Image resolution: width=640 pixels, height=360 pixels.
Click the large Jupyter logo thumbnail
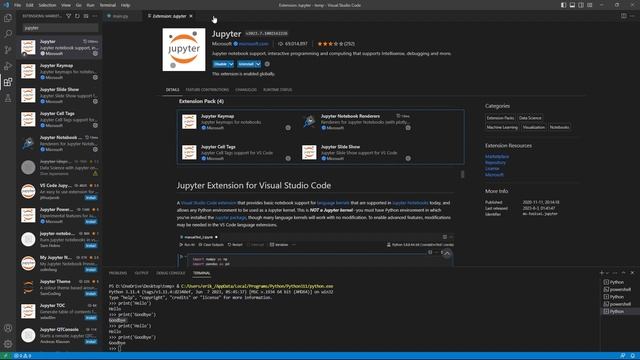(x=184, y=49)
